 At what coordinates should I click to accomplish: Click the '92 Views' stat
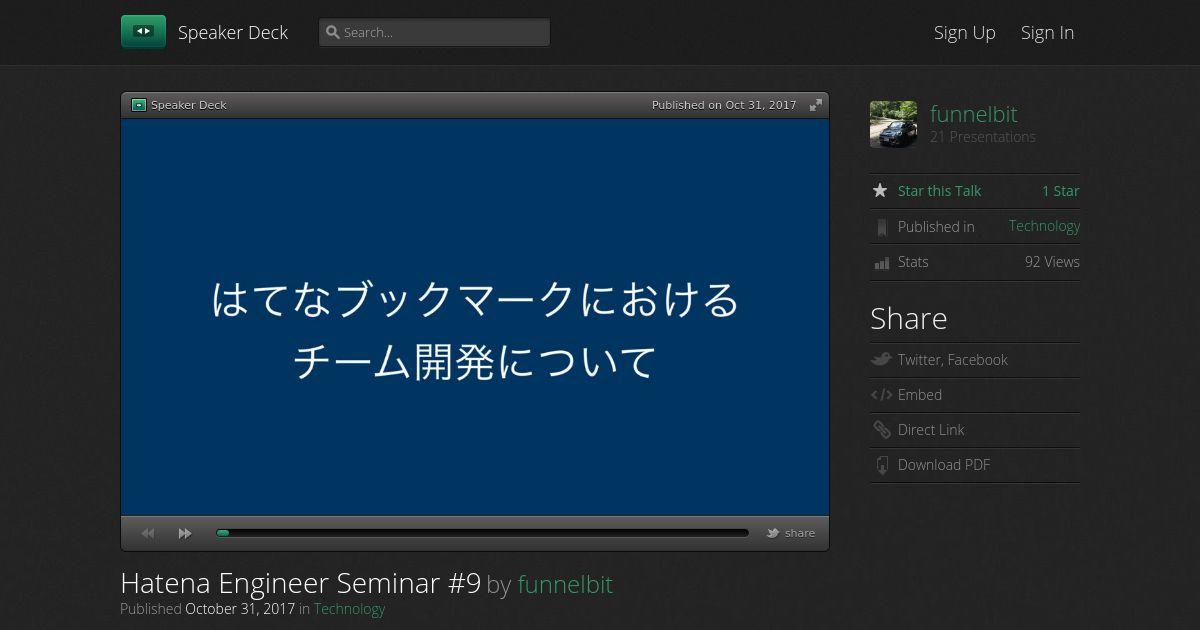[1052, 262]
